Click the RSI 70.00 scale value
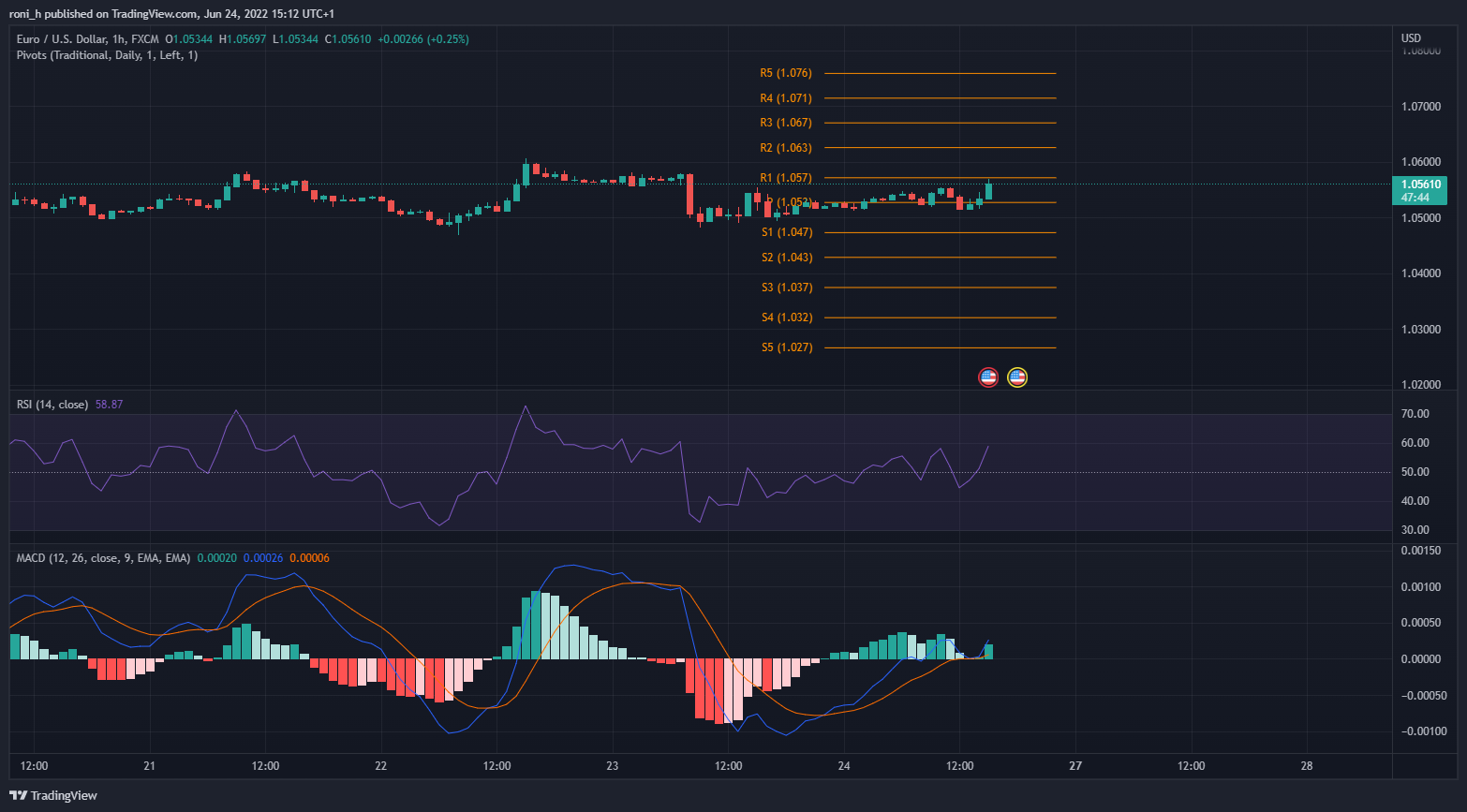This screenshot has width=1467, height=812. pyautogui.click(x=1415, y=414)
